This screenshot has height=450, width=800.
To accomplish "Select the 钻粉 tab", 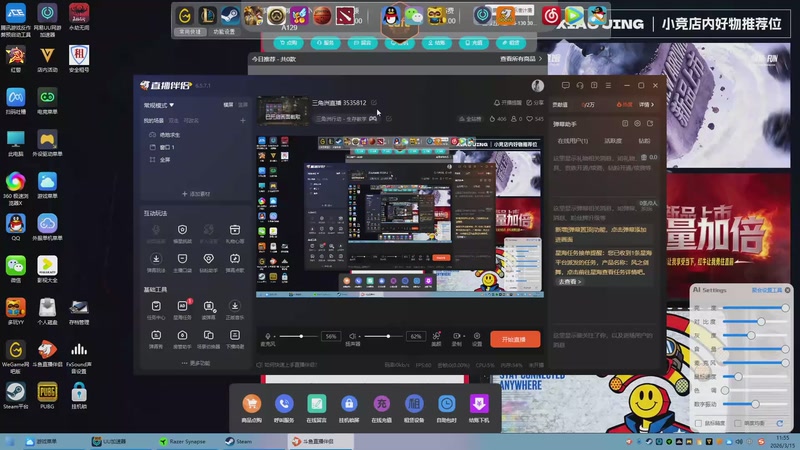I will coord(644,141).
